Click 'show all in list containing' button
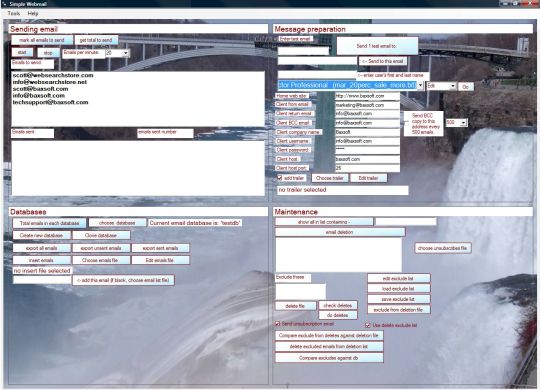The image size is (540, 390). 324,222
